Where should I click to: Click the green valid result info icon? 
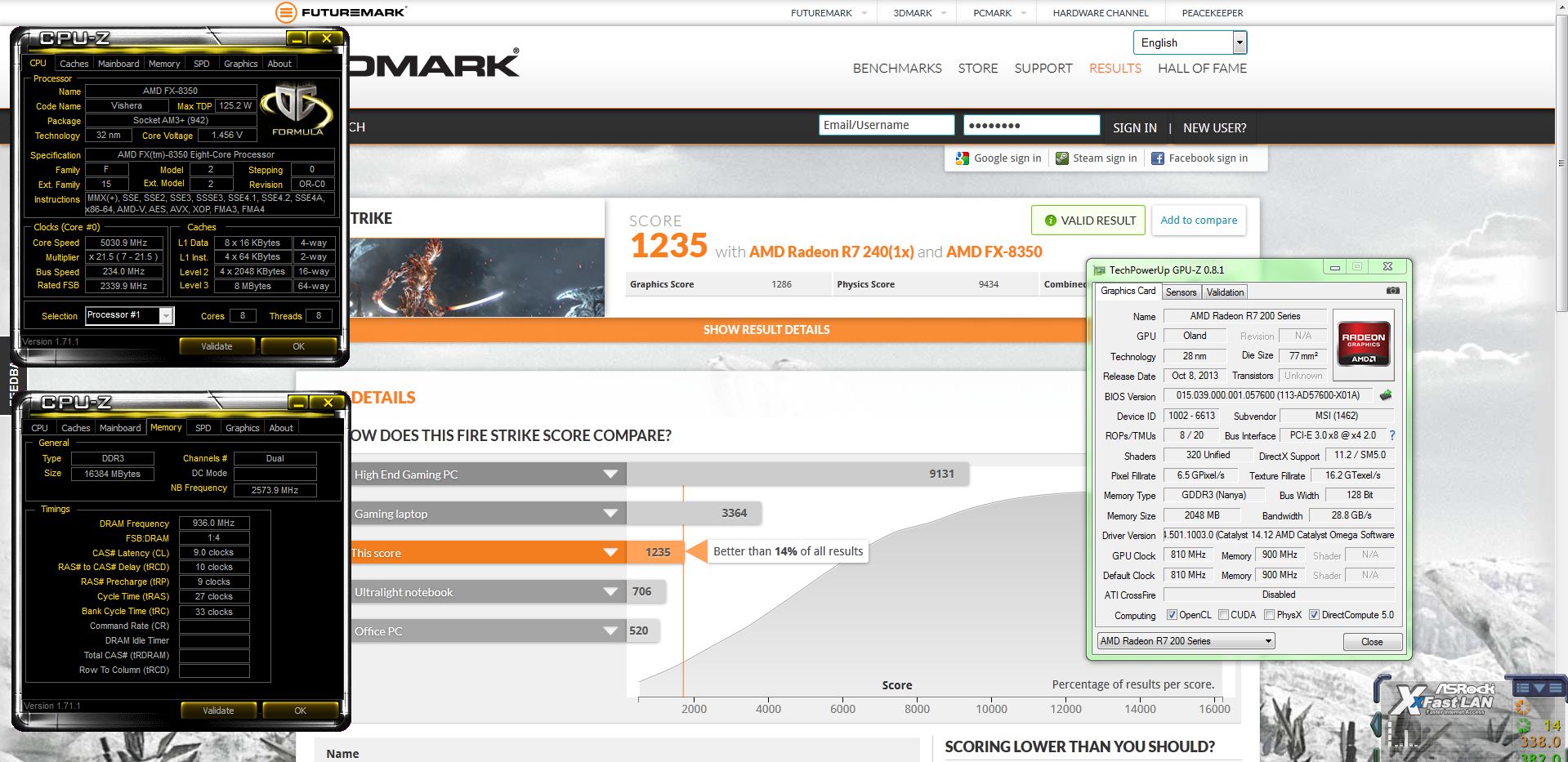click(1050, 221)
